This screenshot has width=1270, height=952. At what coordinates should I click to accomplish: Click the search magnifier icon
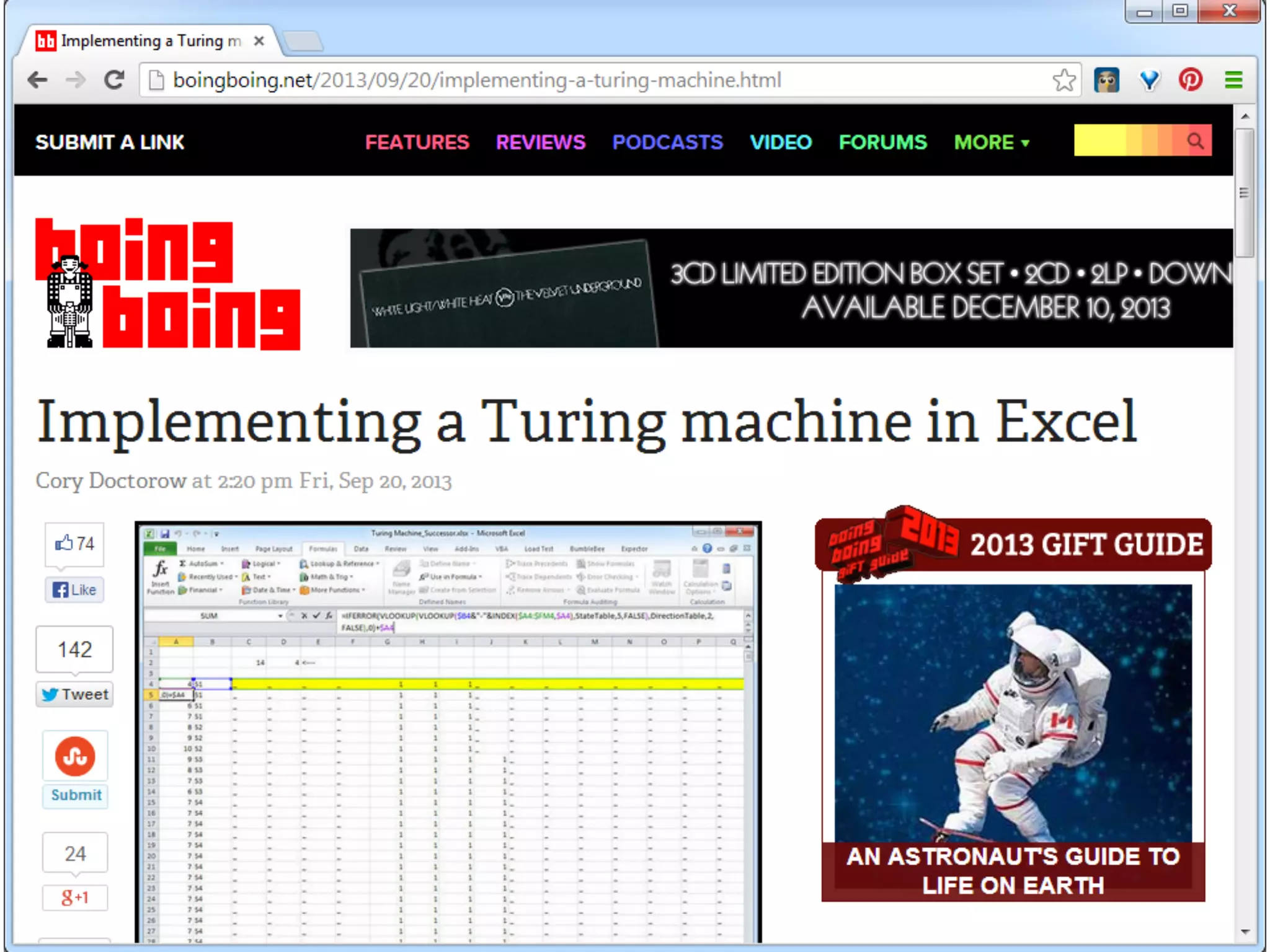pos(1196,141)
